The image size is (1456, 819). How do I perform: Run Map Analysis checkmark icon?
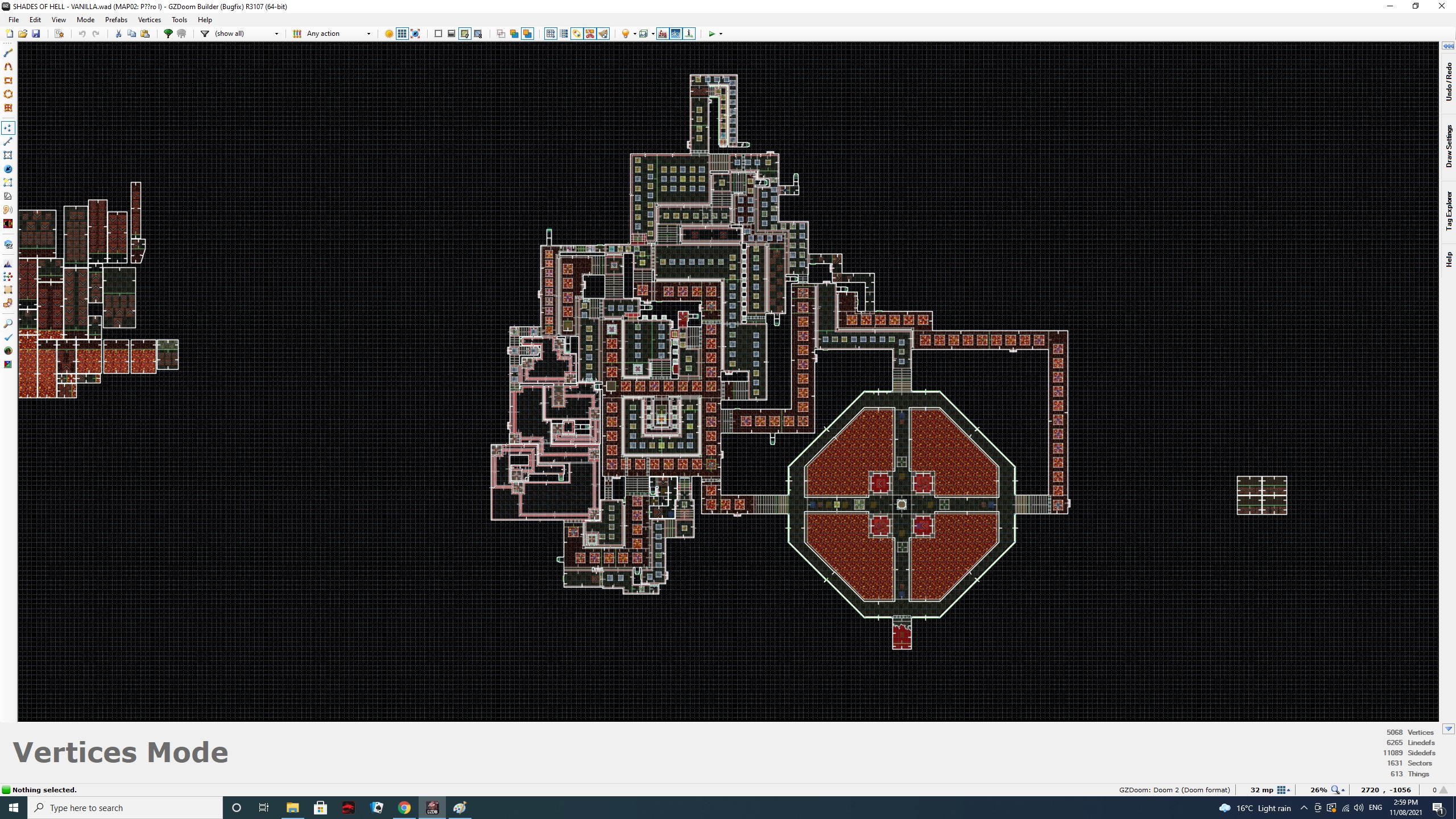[x=8, y=337]
